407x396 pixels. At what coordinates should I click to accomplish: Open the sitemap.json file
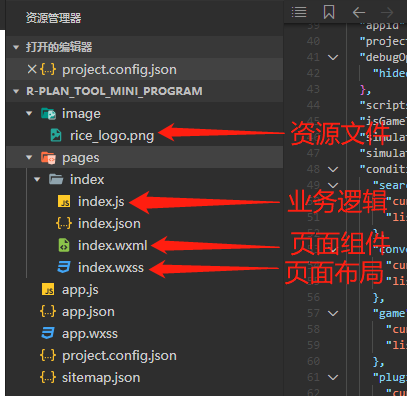[x=101, y=378]
